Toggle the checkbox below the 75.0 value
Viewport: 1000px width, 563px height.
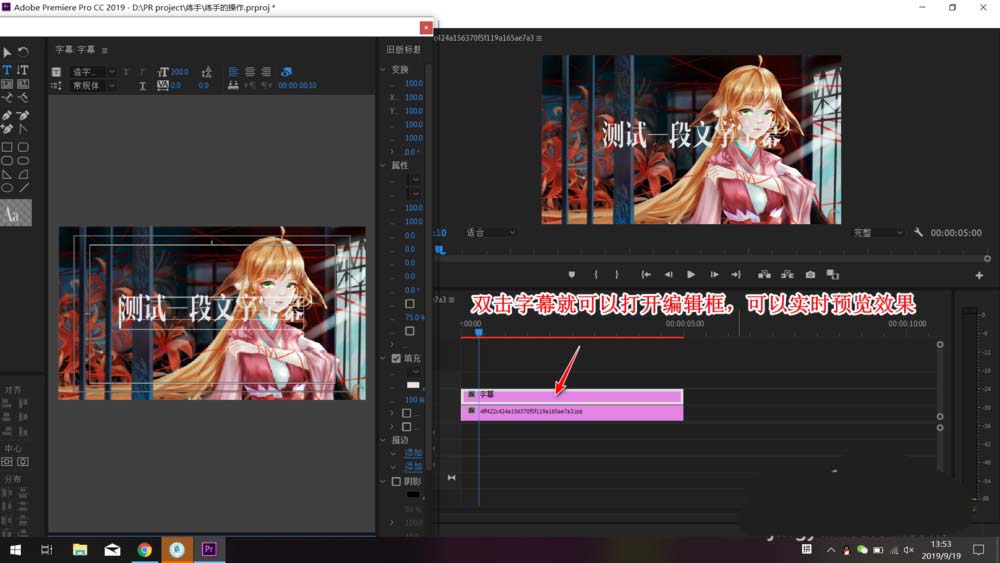point(409,331)
